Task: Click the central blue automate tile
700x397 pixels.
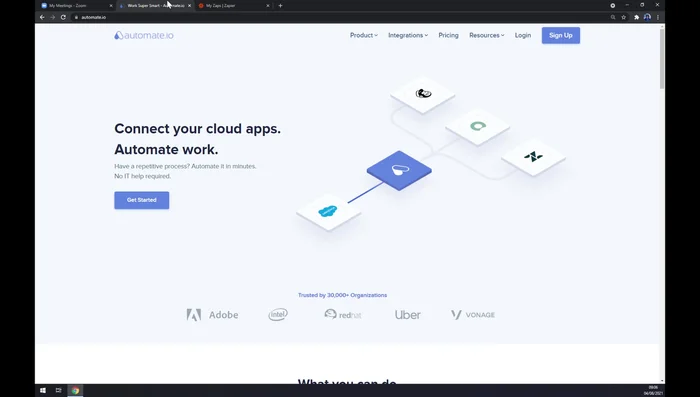Action: click(399, 170)
